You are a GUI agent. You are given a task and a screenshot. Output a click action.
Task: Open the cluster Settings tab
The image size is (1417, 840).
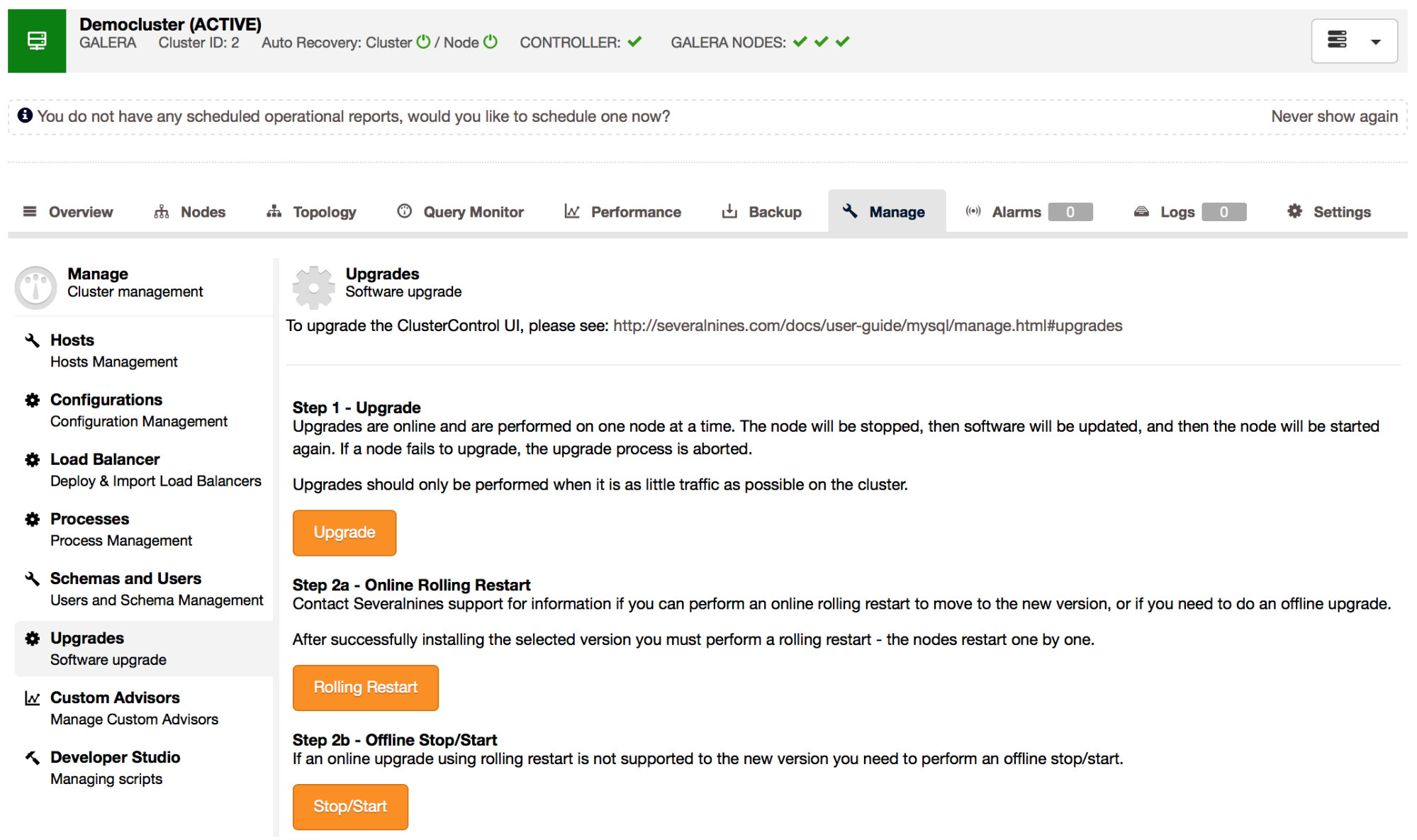pyautogui.click(x=1329, y=212)
